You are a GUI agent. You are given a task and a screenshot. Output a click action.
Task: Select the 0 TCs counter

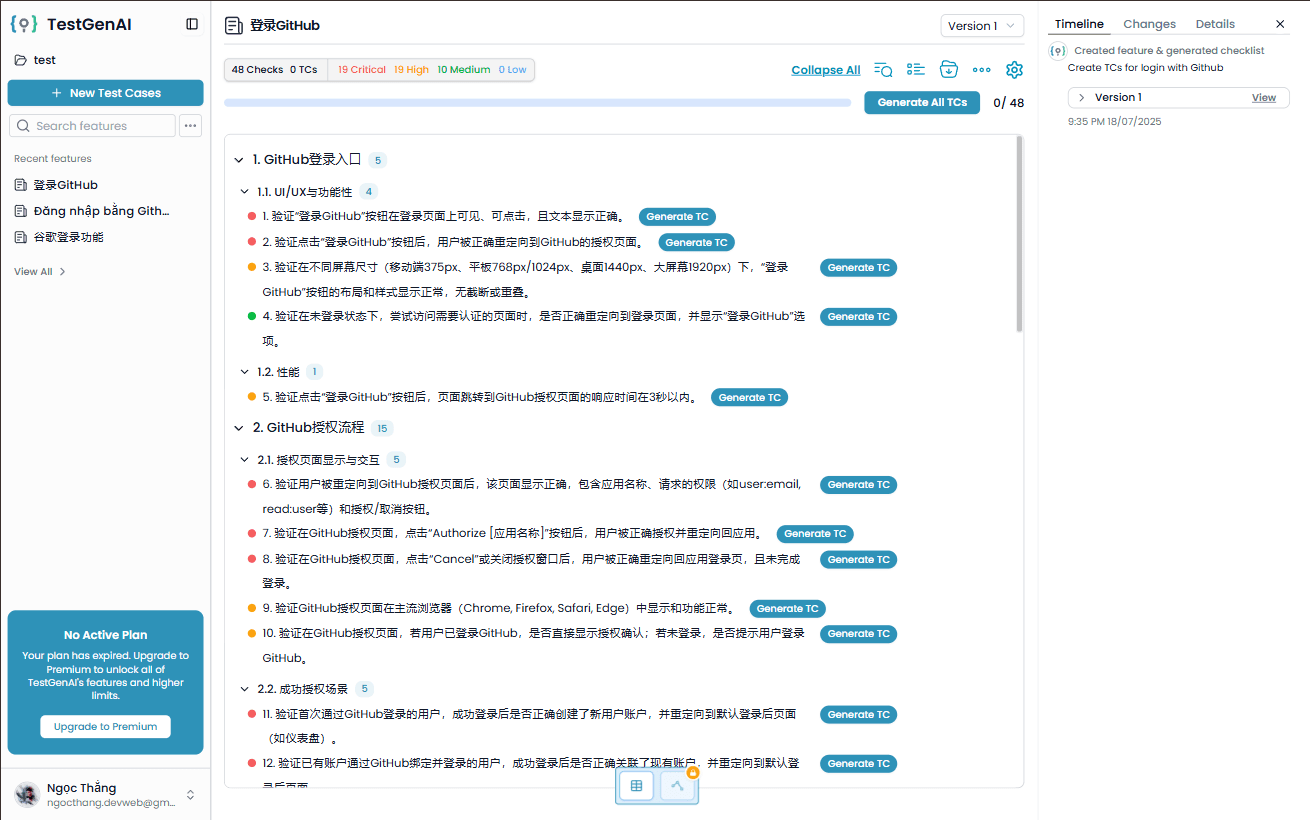[x=304, y=70]
